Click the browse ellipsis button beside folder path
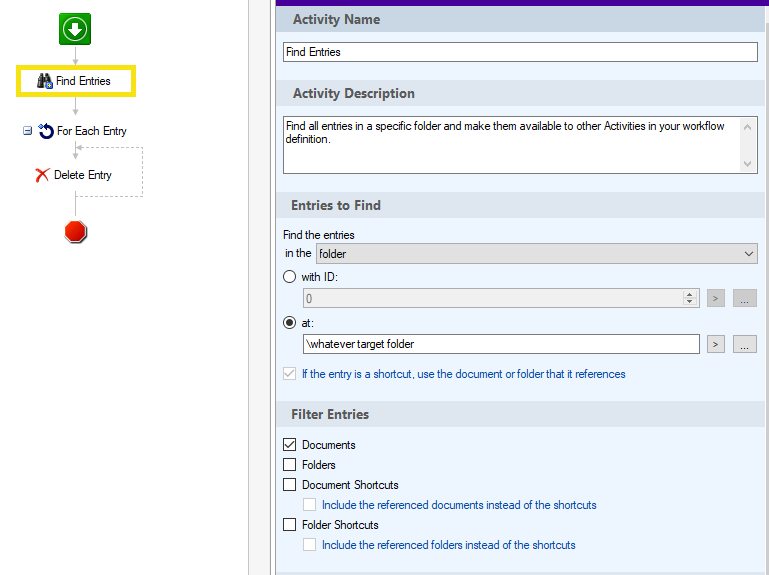Image resolution: width=769 pixels, height=575 pixels. point(744,344)
